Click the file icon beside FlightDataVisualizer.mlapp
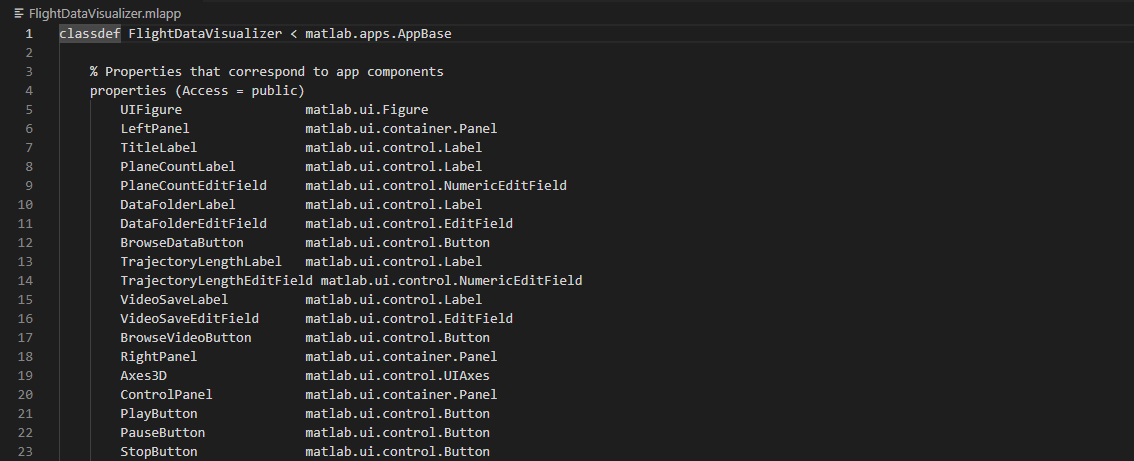Image resolution: width=1134 pixels, height=461 pixels. [x=19, y=14]
